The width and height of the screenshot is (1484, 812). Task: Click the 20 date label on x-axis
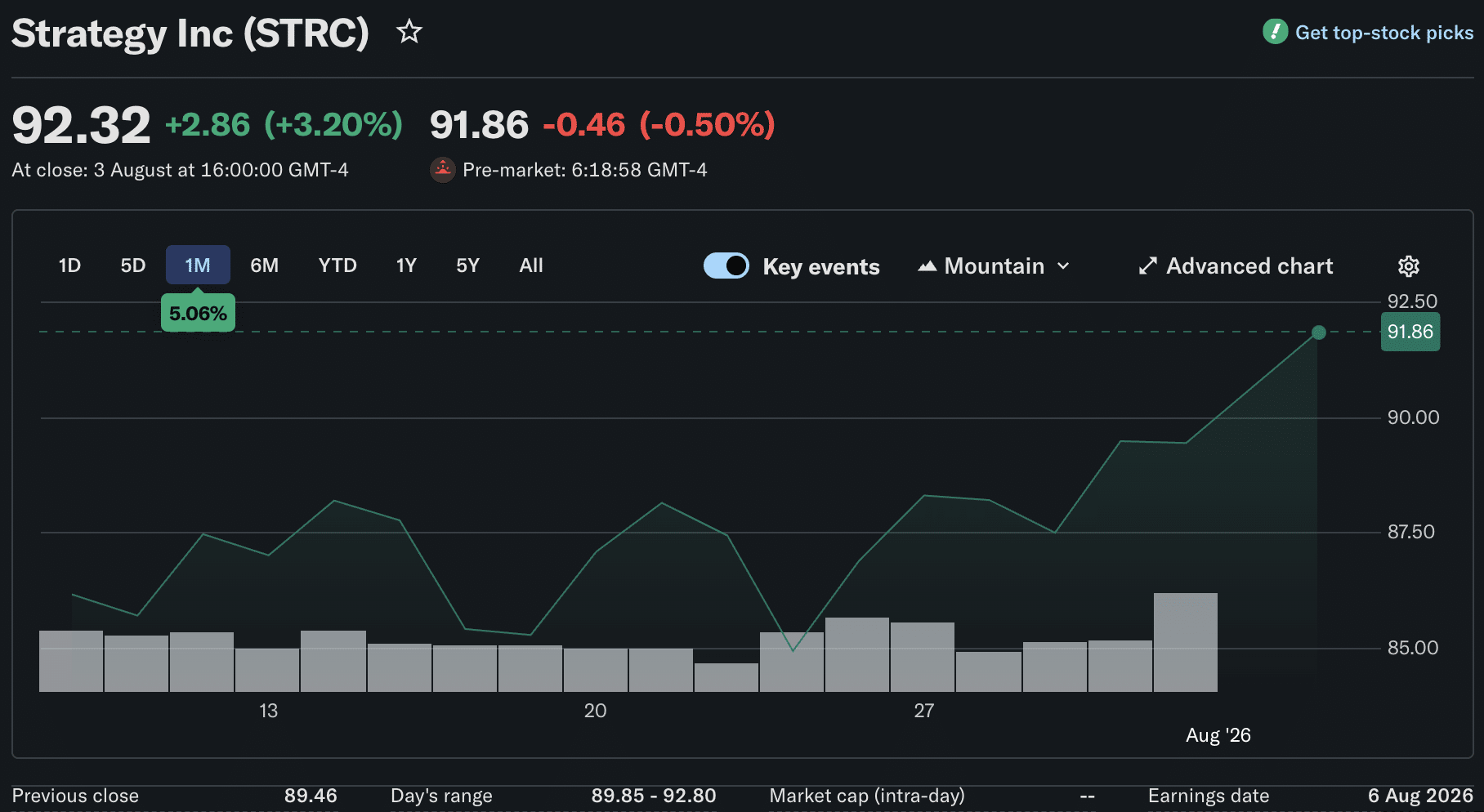[596, 711]
